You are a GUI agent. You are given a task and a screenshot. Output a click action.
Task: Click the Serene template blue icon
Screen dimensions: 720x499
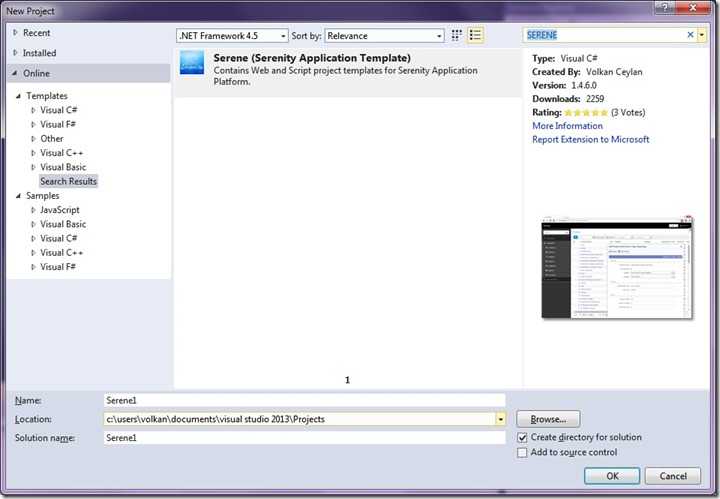192,62
